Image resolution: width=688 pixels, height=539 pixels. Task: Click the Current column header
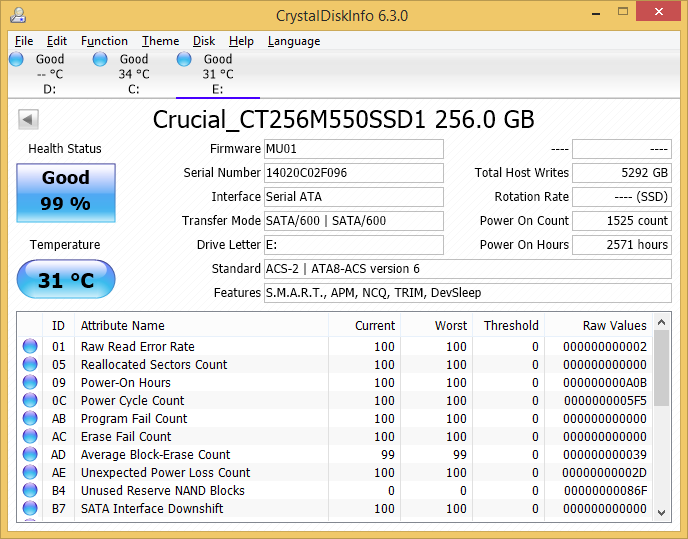click(x=364, y=326)
